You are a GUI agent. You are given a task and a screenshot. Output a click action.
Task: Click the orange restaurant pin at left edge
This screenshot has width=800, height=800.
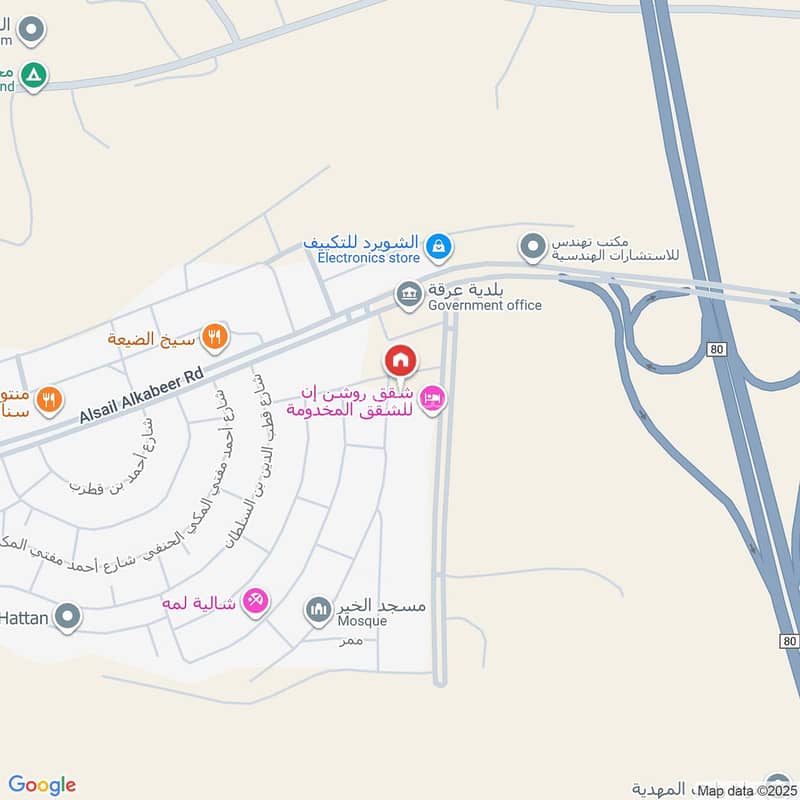(49, 402)
